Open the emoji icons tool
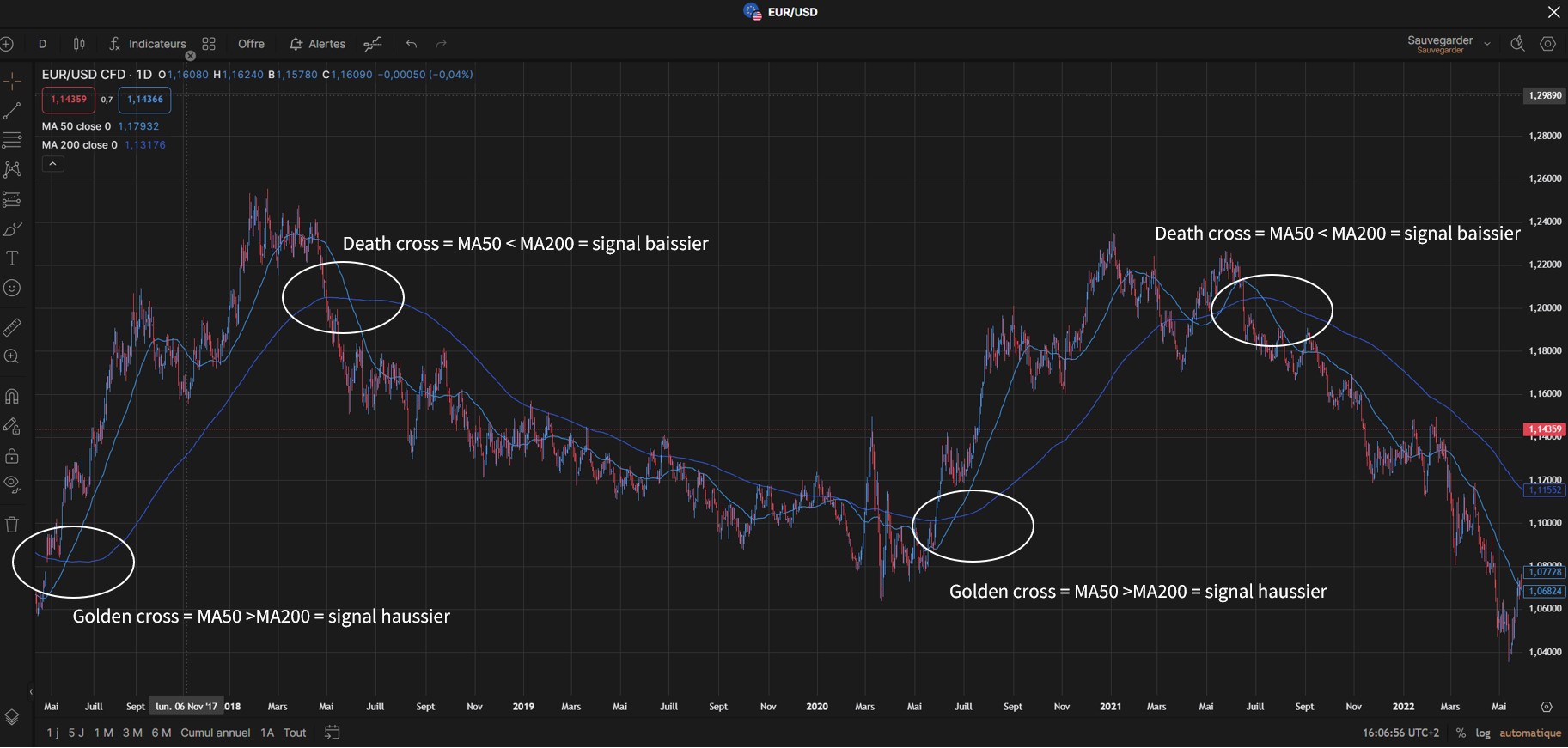This screenshot has height=748, width=1568. (12, 288)
